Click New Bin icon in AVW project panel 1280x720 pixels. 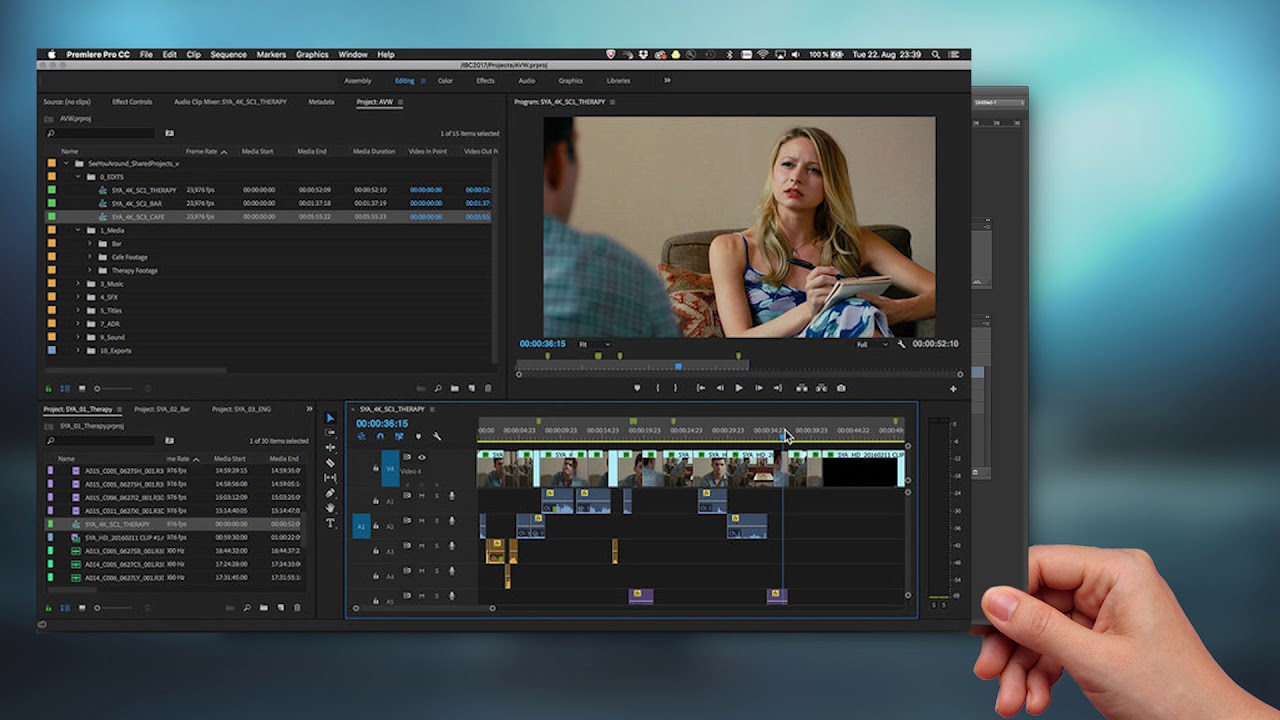pos(454,388)
